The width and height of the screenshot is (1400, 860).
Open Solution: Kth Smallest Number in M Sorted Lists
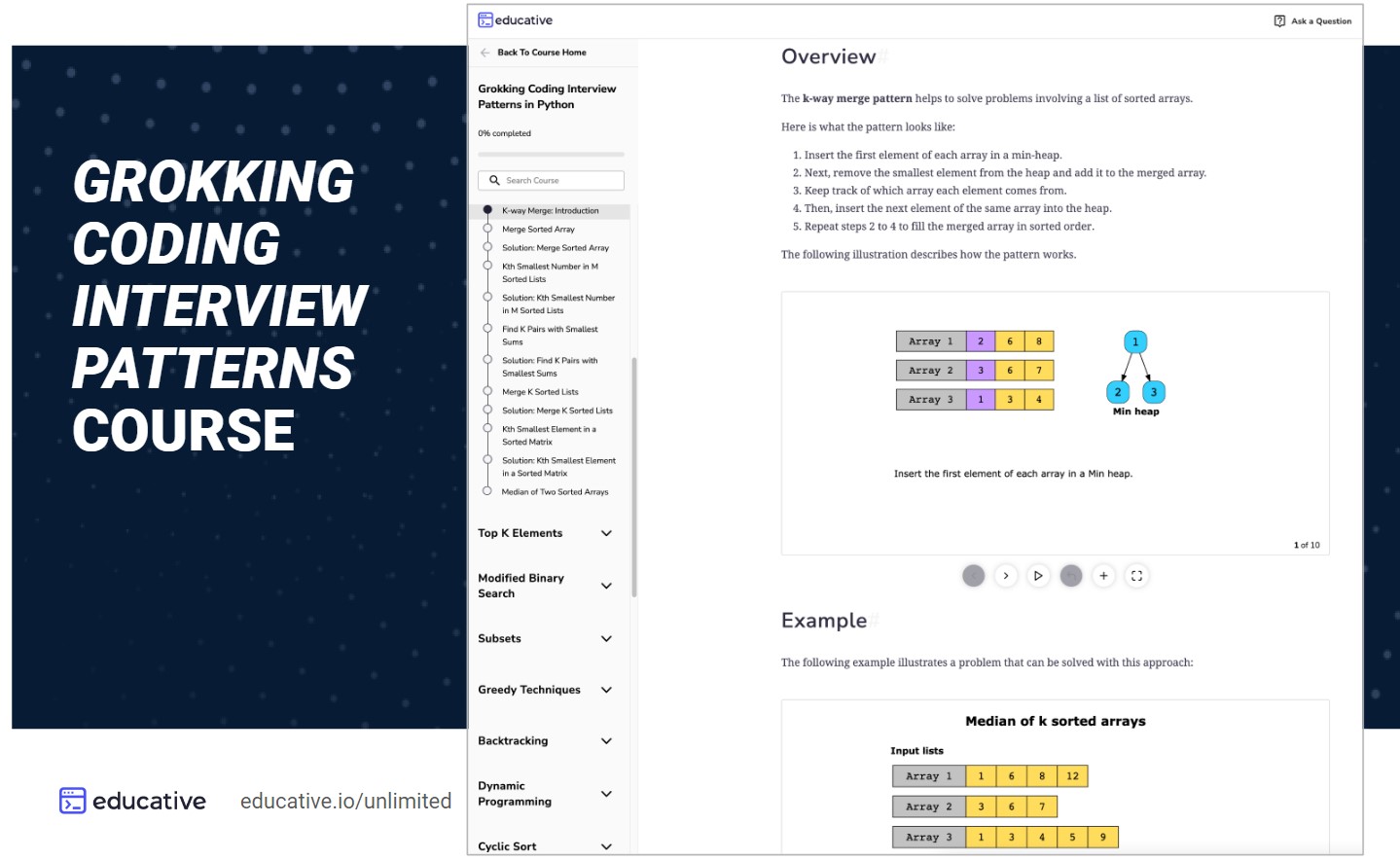(x=558, y=305)
